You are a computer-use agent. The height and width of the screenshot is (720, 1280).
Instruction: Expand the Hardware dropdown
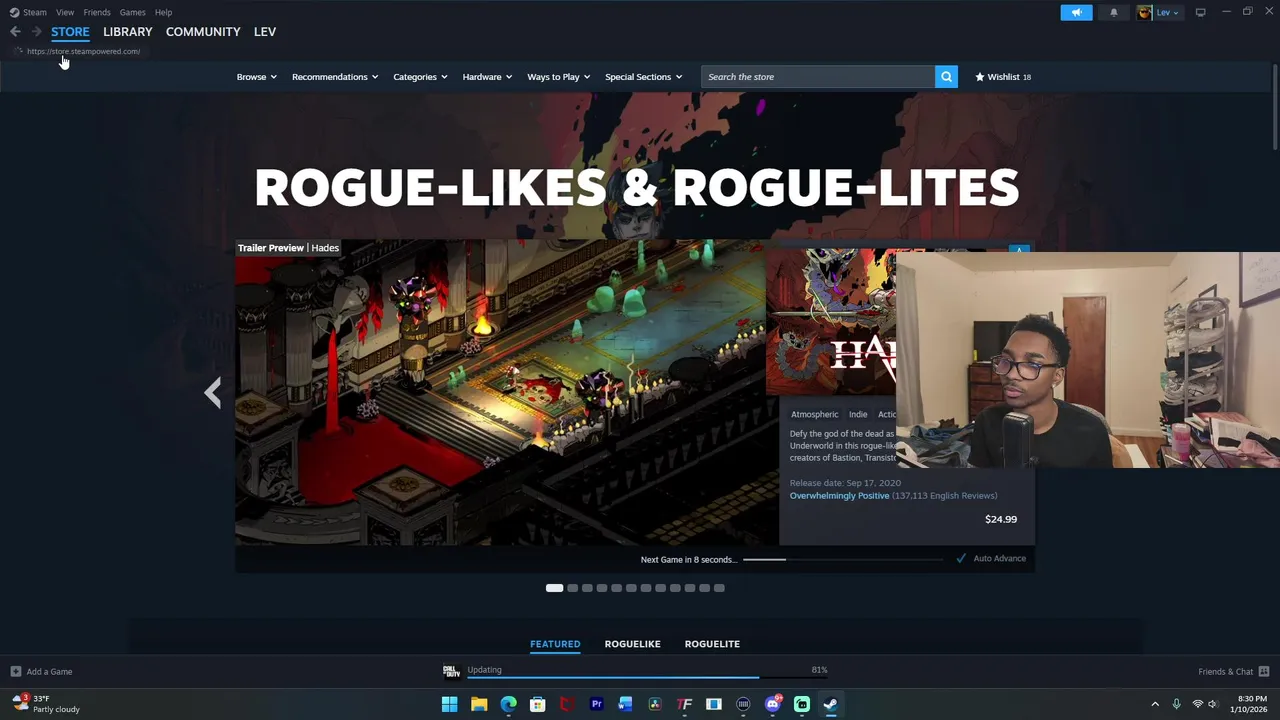coord(487,77)
